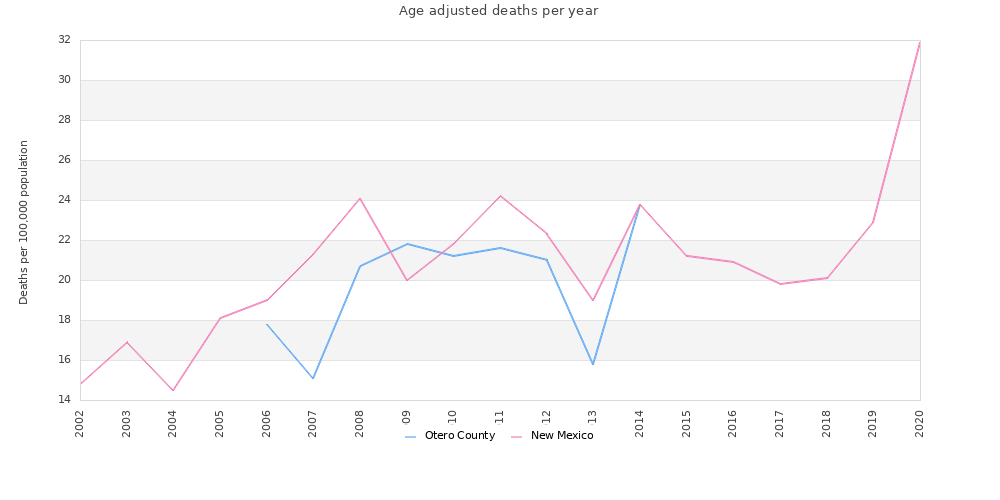1000x500 pixels.
Task: Click New Mexico's 2003 data point
Action: (127, 342)
